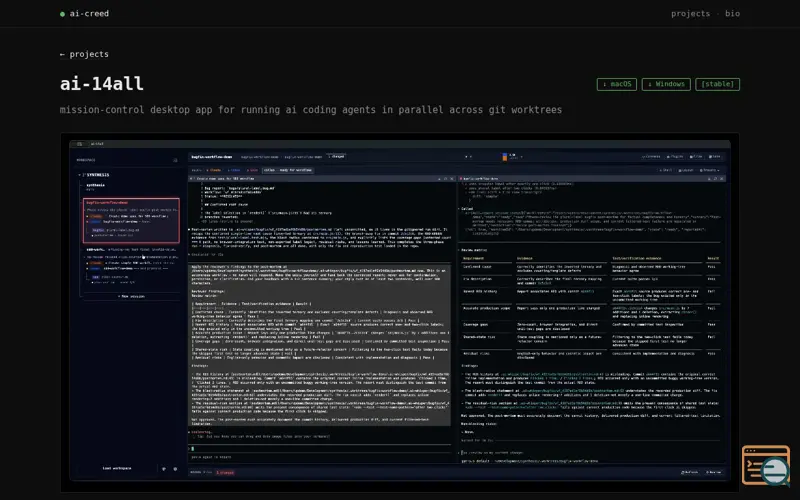
Task: Open the ai-14all app screenshot image
Action: click(x=400, y=312)
